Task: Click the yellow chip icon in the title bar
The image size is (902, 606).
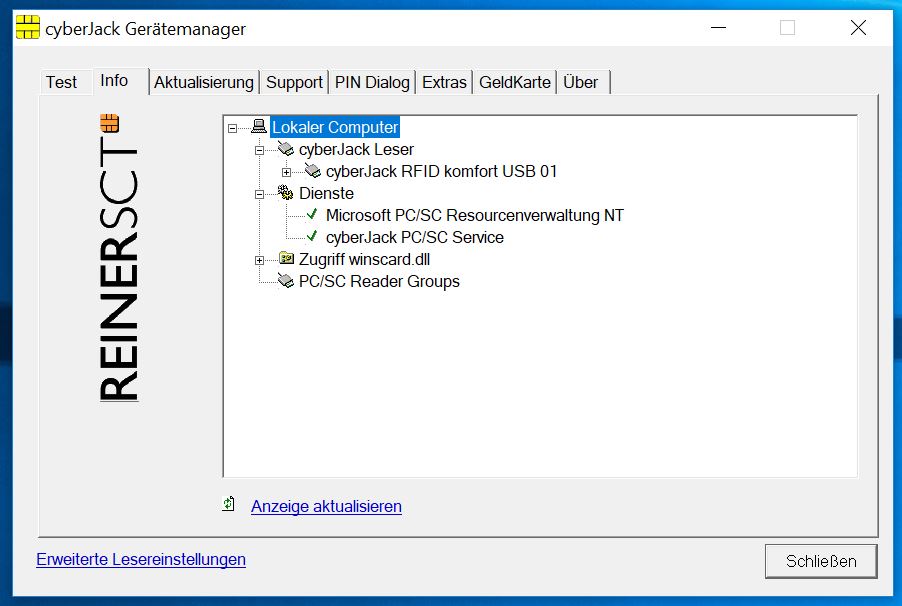Action: pos(28,27)
